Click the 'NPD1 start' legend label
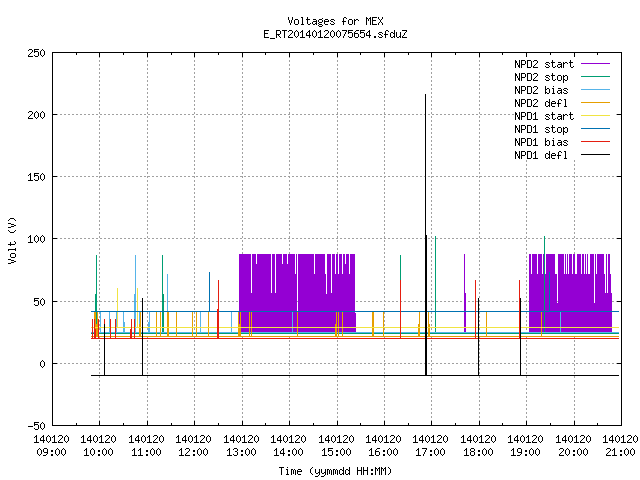 click(x=544, y=116)
